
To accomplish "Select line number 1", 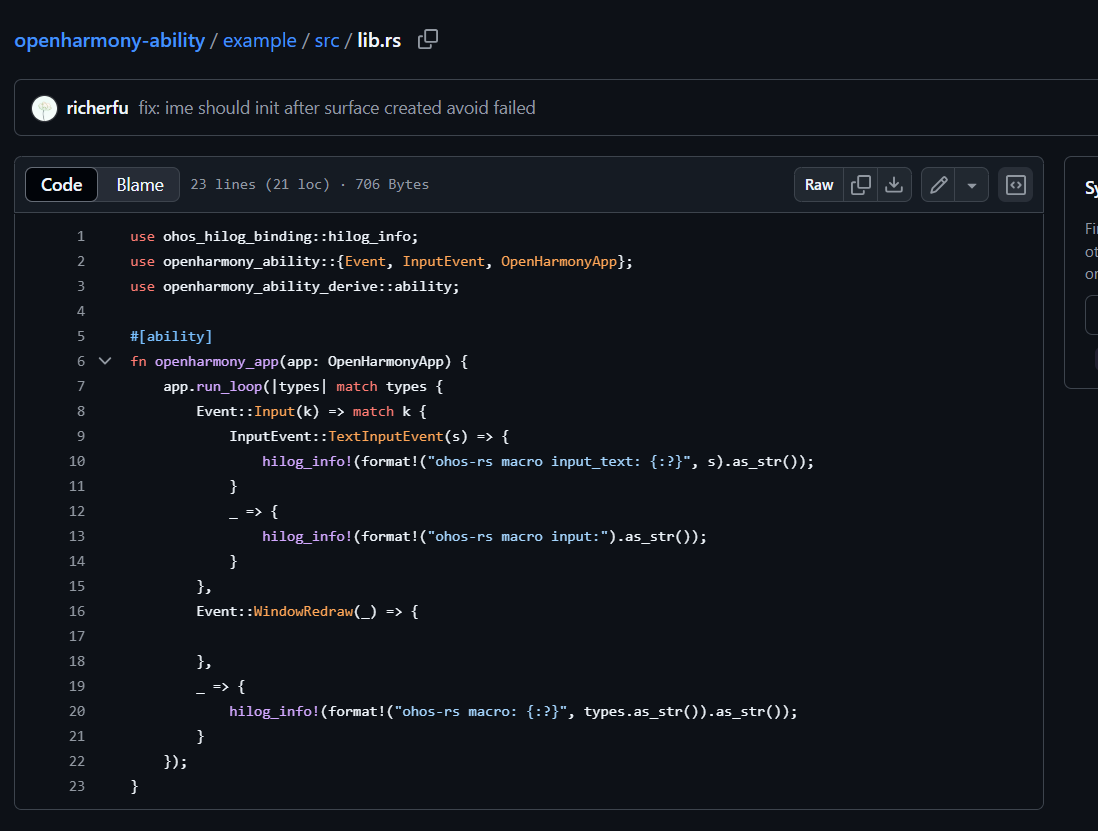I will [81, 237].
